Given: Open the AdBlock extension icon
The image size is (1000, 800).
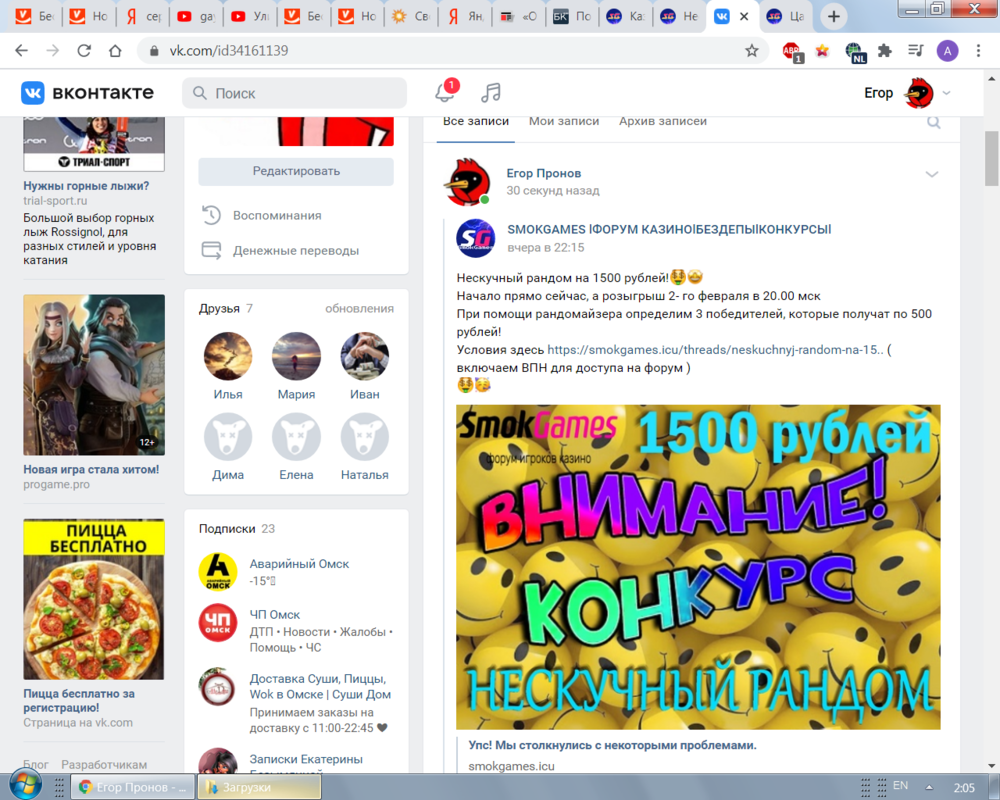Looking at the screenshot, I should 791,51.
